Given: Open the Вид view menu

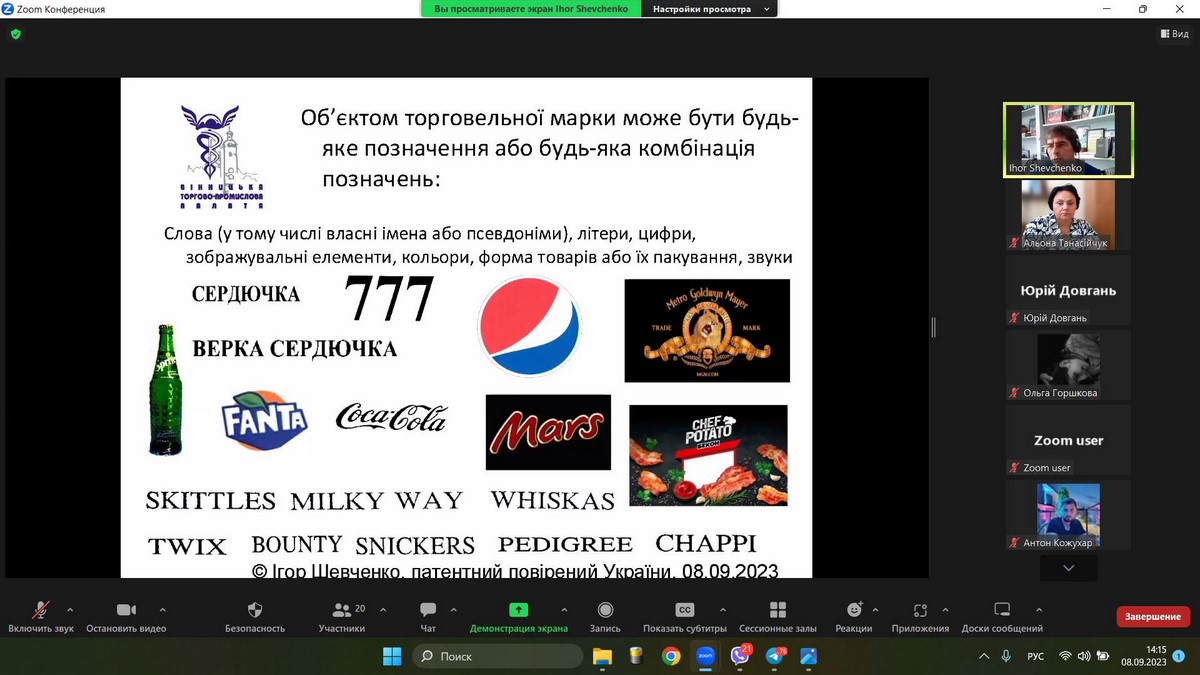Looking at the screenshot, I should (1174, 34).
